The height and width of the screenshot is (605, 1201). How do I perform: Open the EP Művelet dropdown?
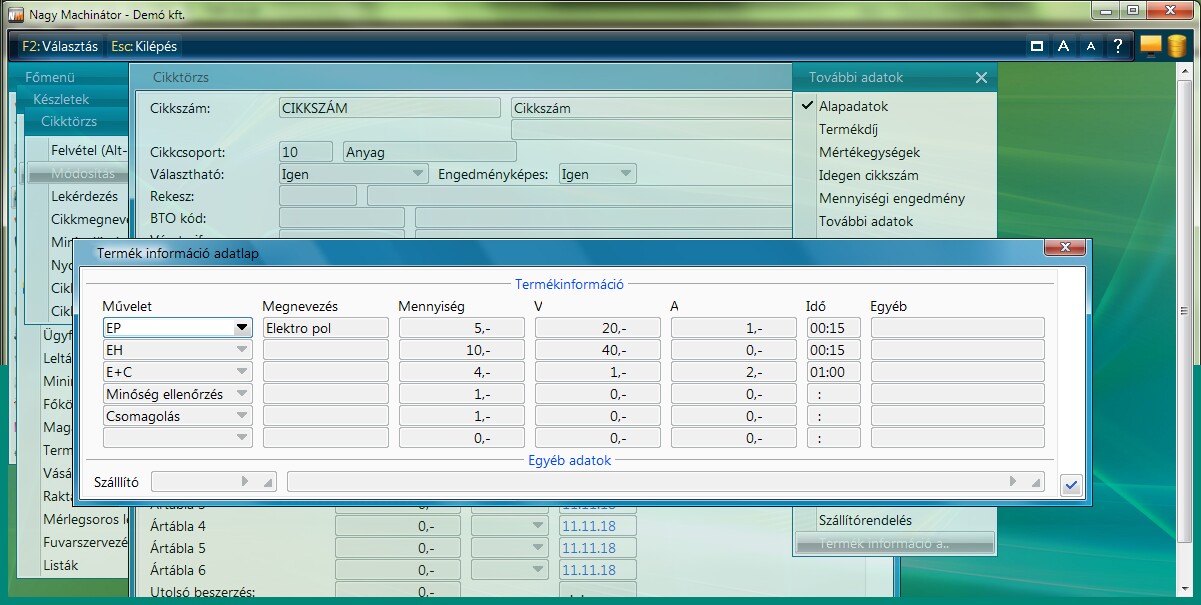point(241,327)
